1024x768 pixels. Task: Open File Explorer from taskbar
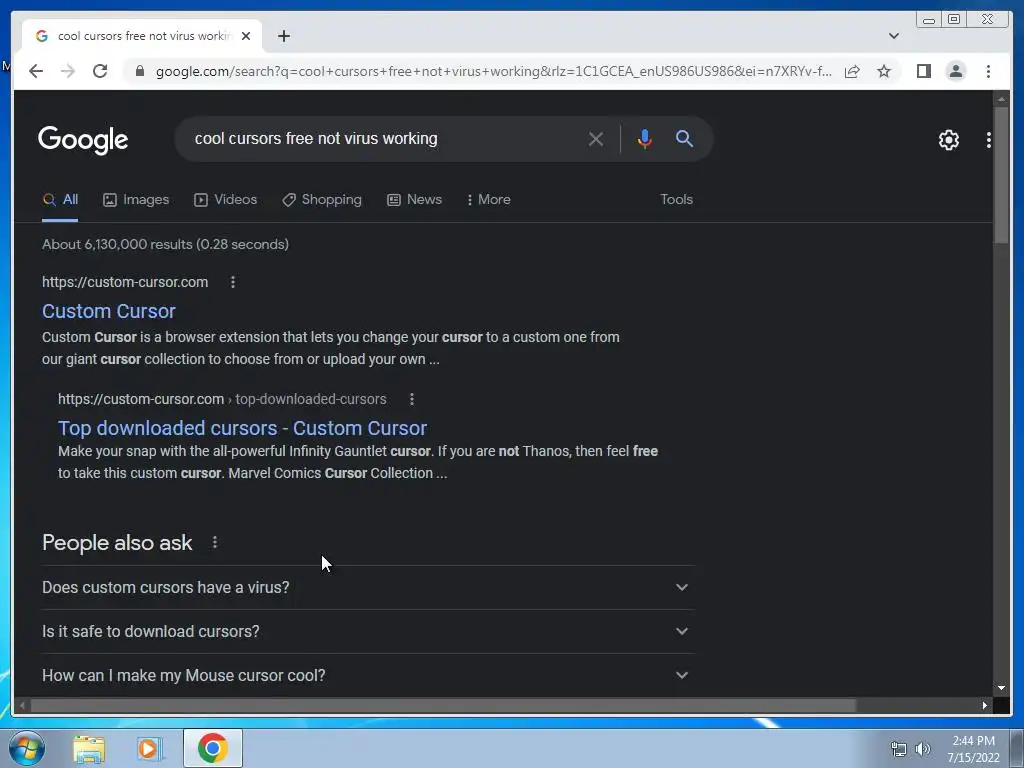pos(89,749)
